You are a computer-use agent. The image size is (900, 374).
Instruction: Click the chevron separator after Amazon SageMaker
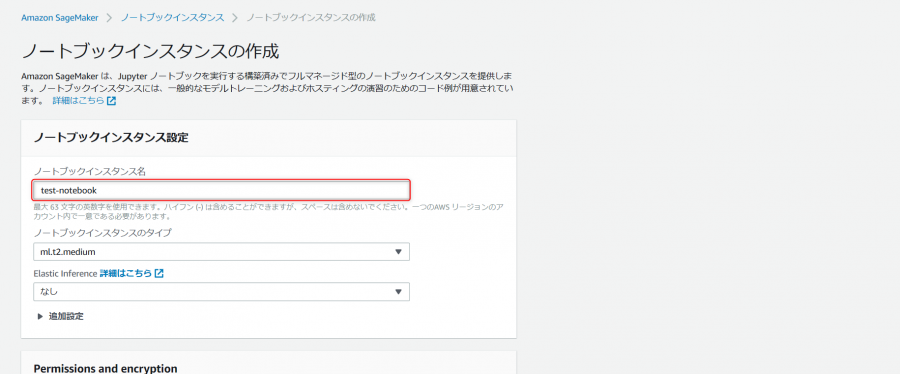[110, 18]
